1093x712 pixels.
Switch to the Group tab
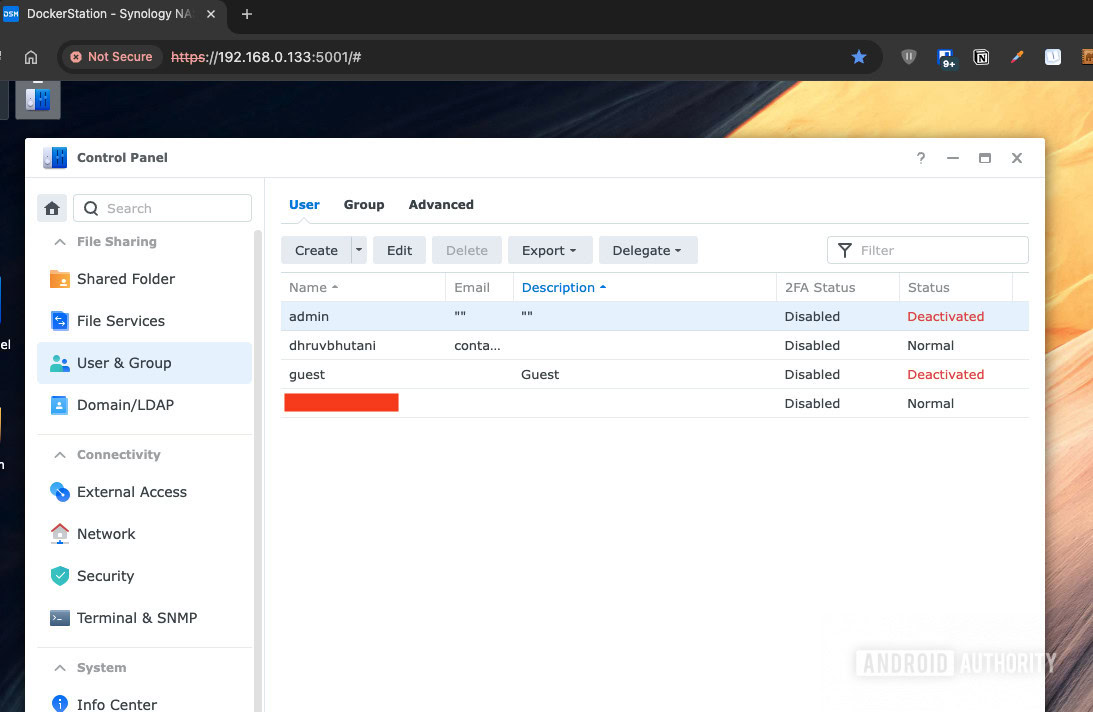click(364, 204)
